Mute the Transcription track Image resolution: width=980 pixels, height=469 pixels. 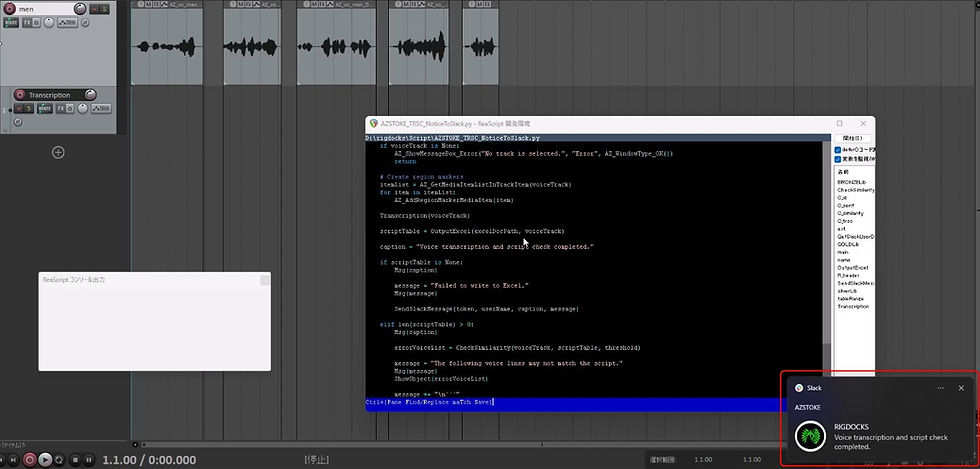(x=19, y=109)
